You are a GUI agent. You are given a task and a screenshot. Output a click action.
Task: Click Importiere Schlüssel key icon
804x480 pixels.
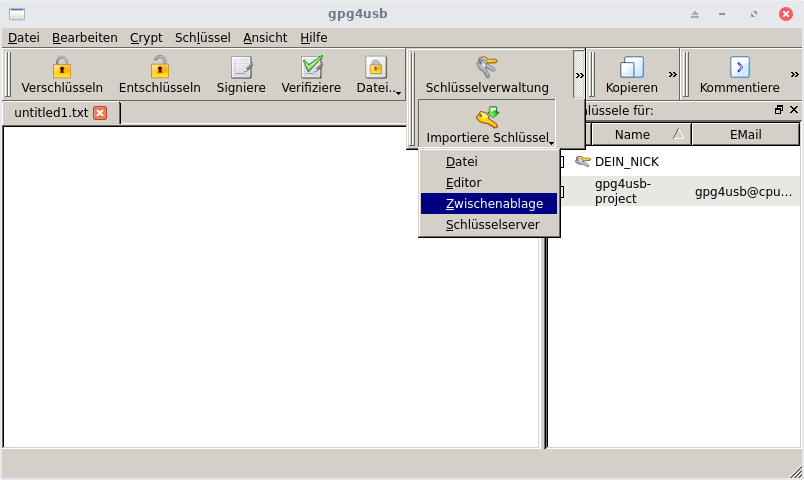pyautogui.click(x=487, y=117)
